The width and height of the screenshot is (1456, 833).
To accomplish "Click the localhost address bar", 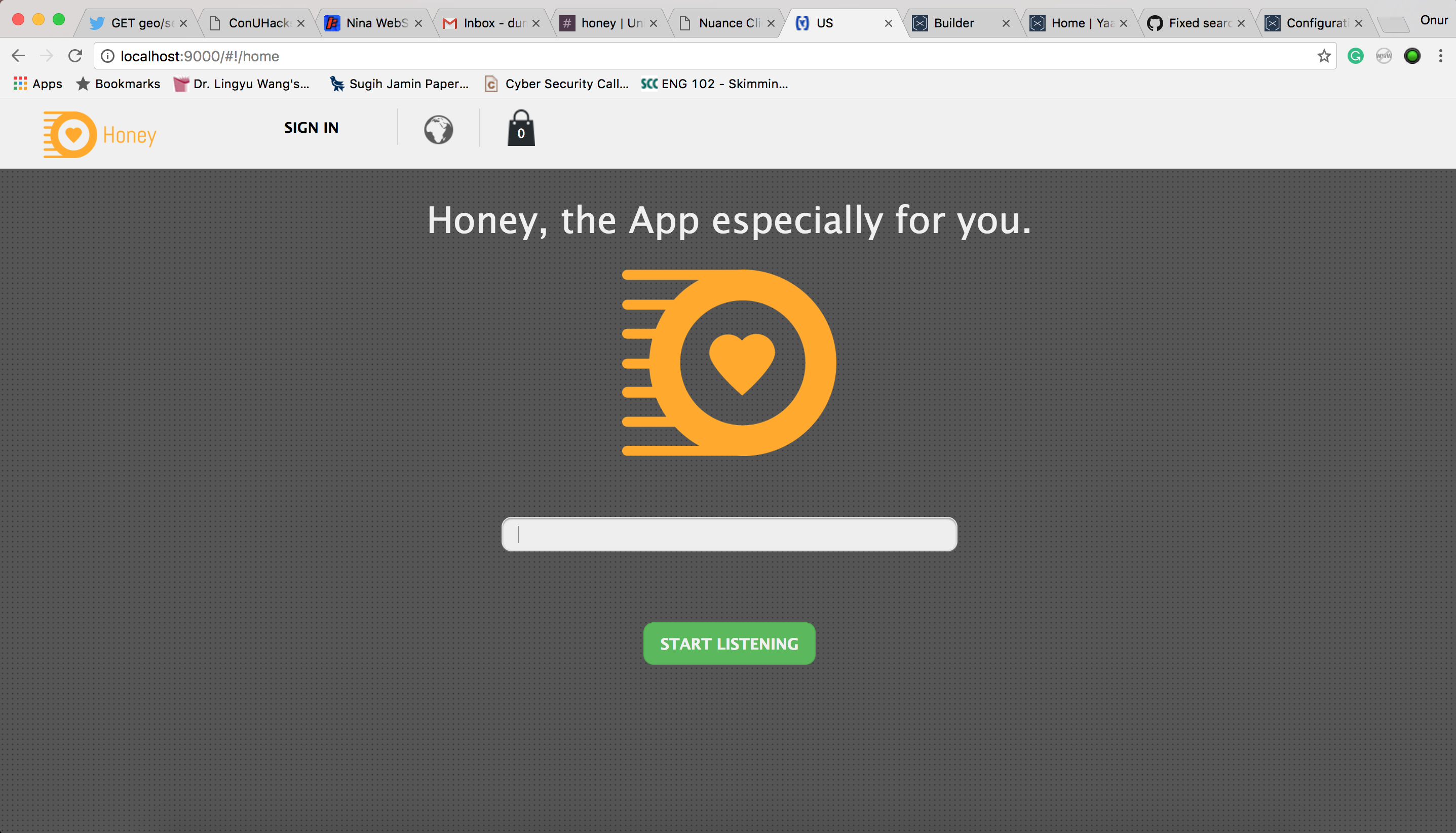I will [686, 56].
